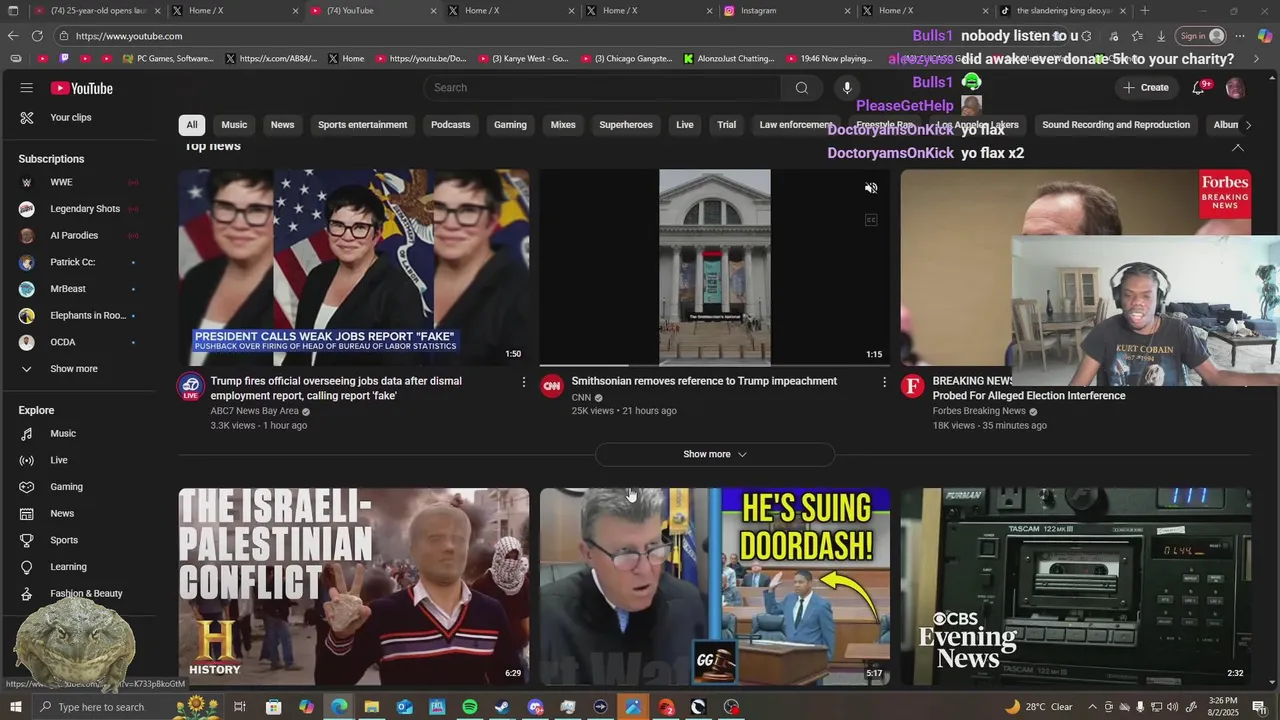The height and width of the screenshot is (720, 1280).
Task: Expand Show more under Top news
Action: pos(715,454)
